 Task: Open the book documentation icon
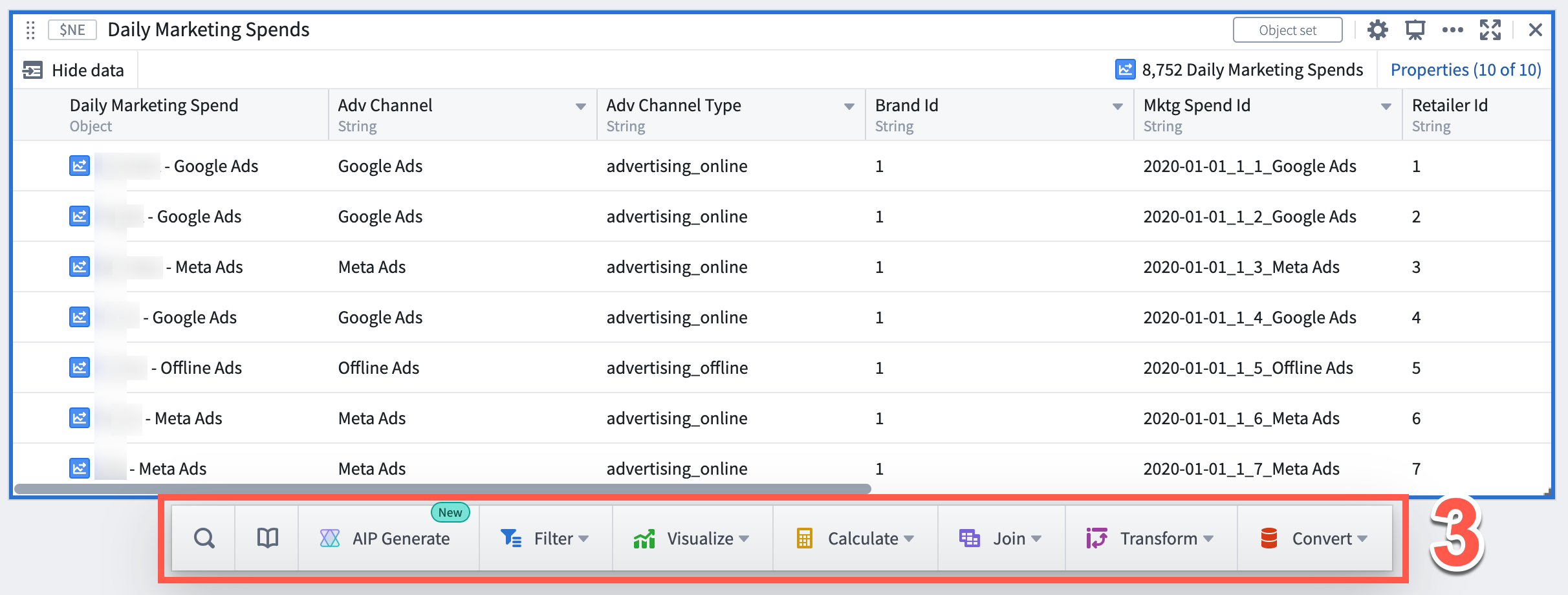point(267,538)
